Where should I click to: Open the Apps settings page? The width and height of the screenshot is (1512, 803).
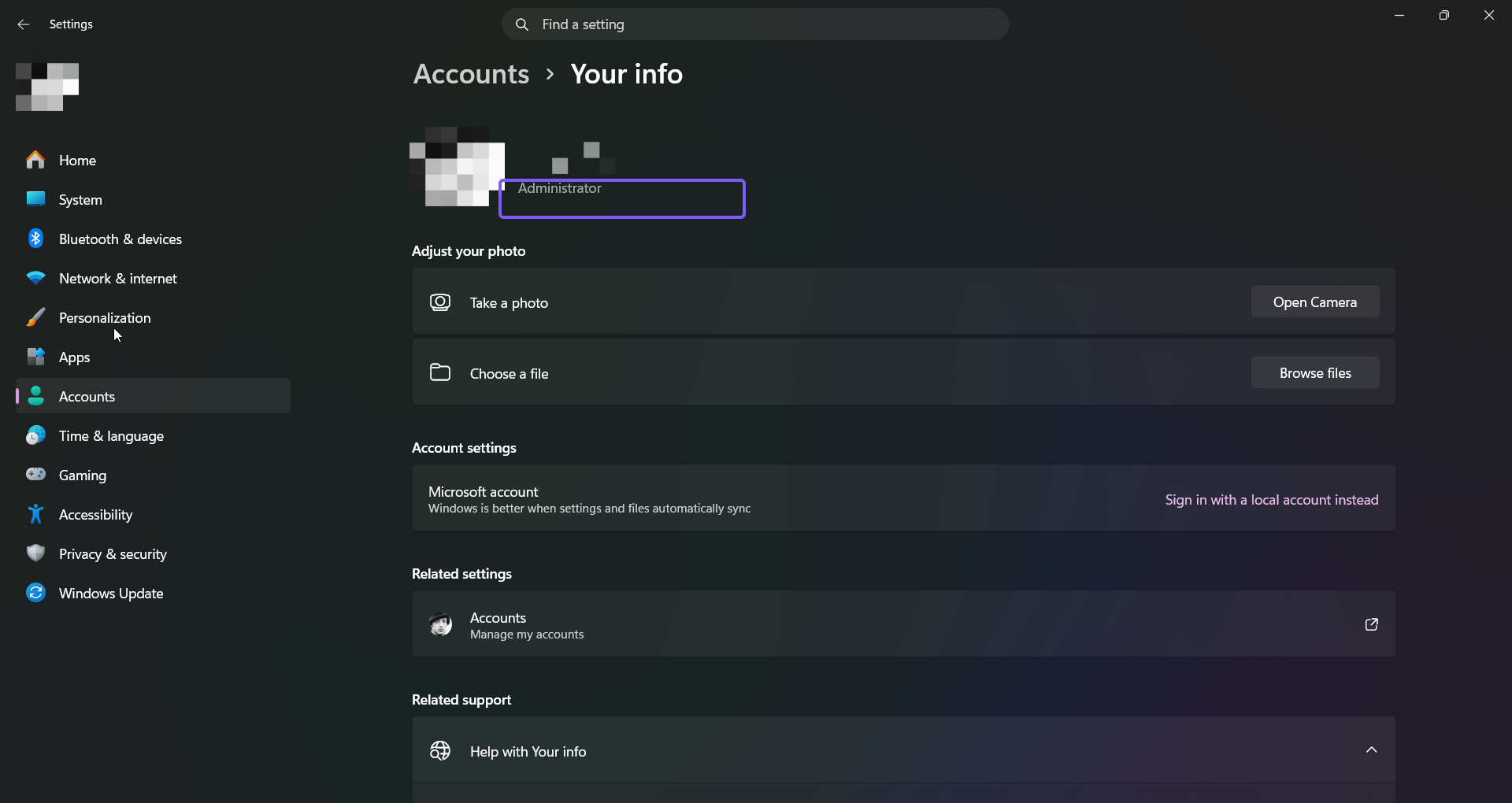click(x=153, y=357)
